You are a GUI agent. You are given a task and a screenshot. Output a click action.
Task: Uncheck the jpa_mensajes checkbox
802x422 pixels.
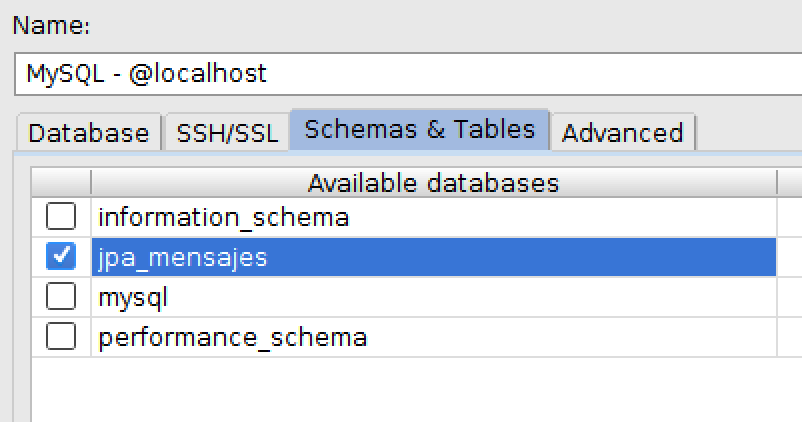tap(61, 256)
